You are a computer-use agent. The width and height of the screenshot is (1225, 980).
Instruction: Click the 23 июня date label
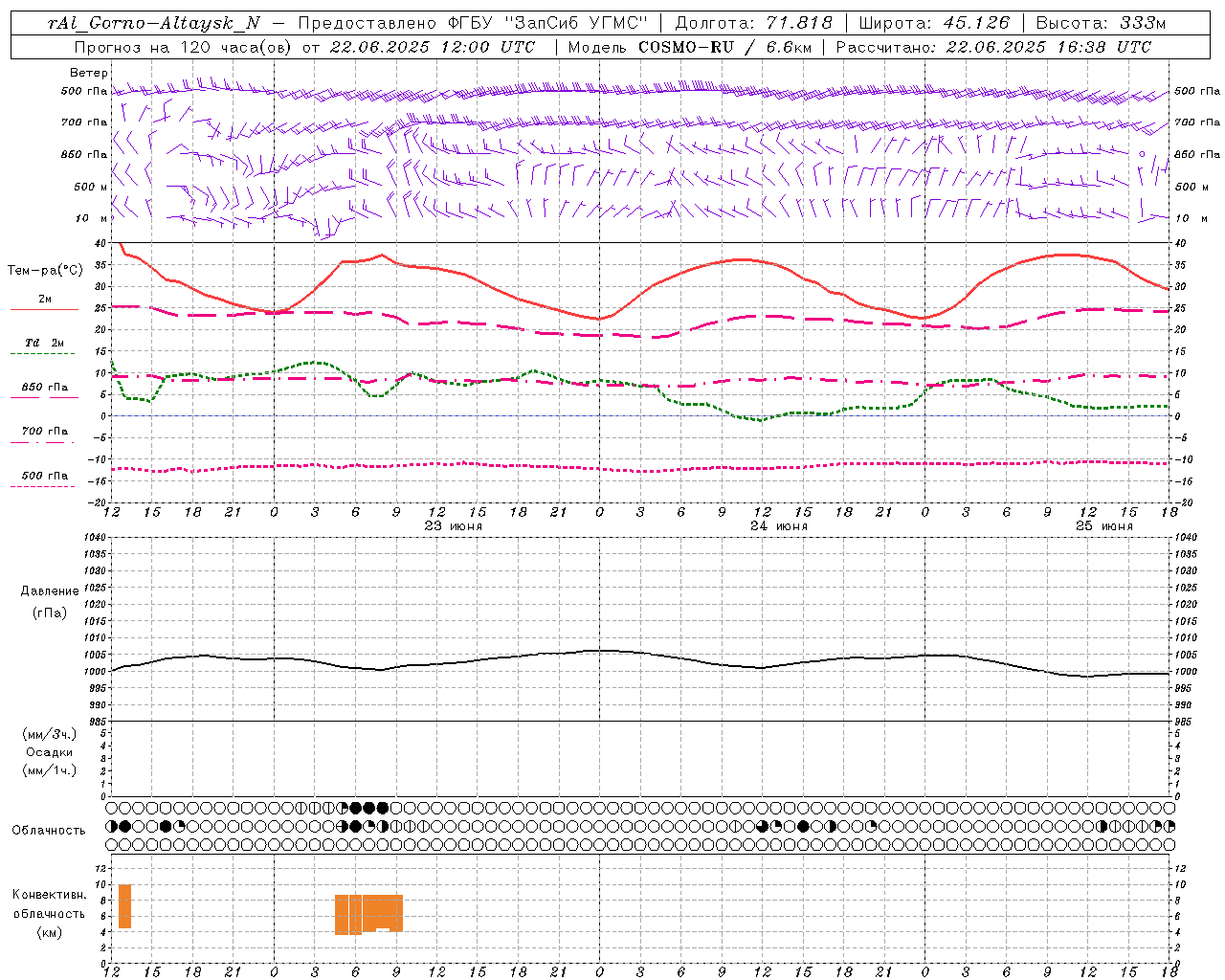[454, 526]
